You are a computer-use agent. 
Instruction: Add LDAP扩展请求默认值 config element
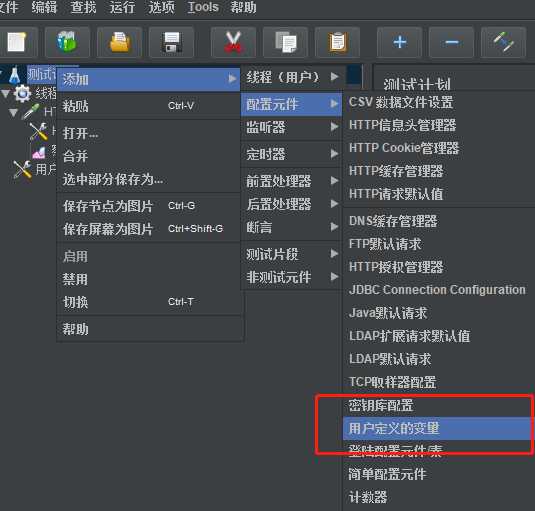tap(438, 336)
